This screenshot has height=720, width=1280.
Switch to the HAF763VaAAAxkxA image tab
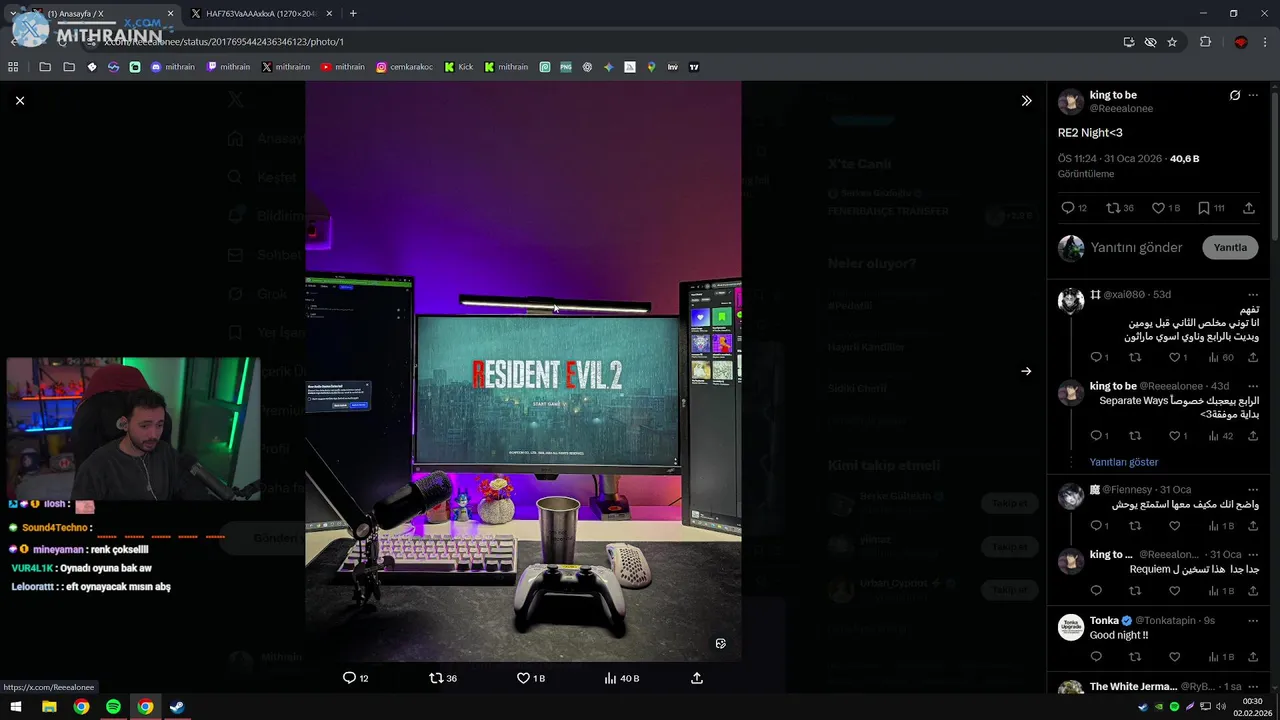[260, 14]
